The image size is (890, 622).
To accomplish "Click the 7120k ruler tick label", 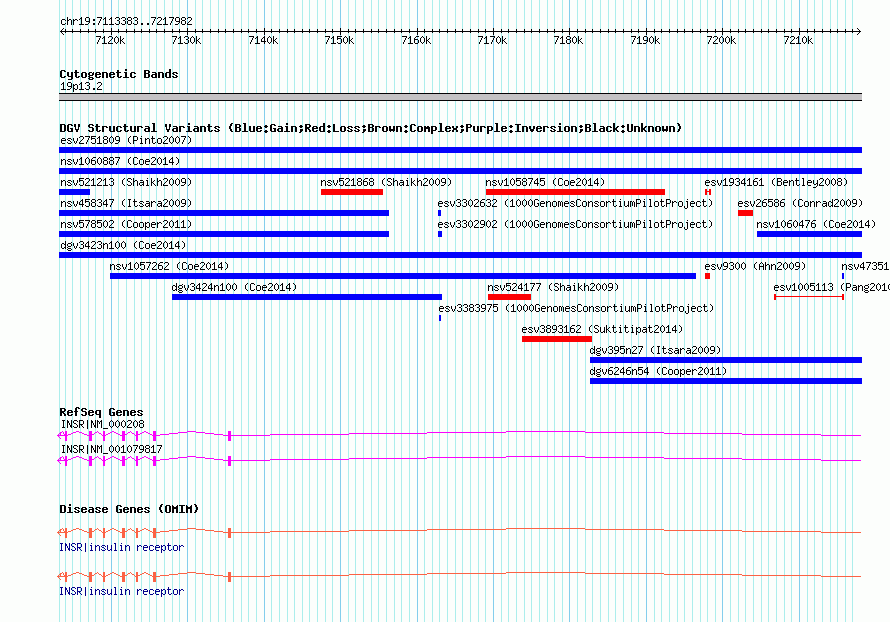I will coord(110,41).
